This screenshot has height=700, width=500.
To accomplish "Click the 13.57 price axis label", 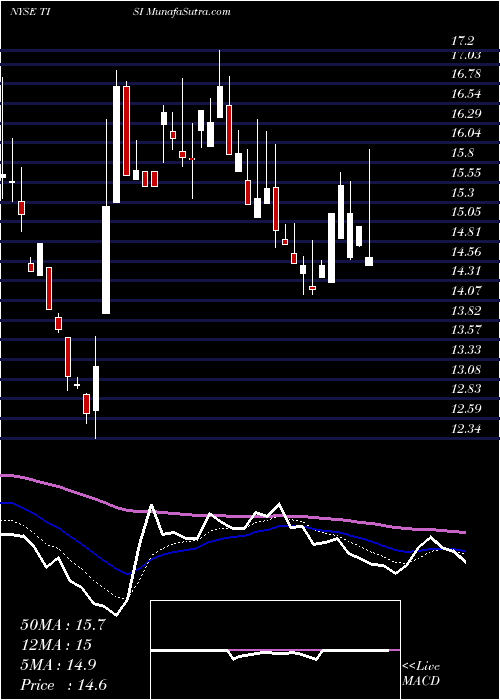I will tap(466, 330).
